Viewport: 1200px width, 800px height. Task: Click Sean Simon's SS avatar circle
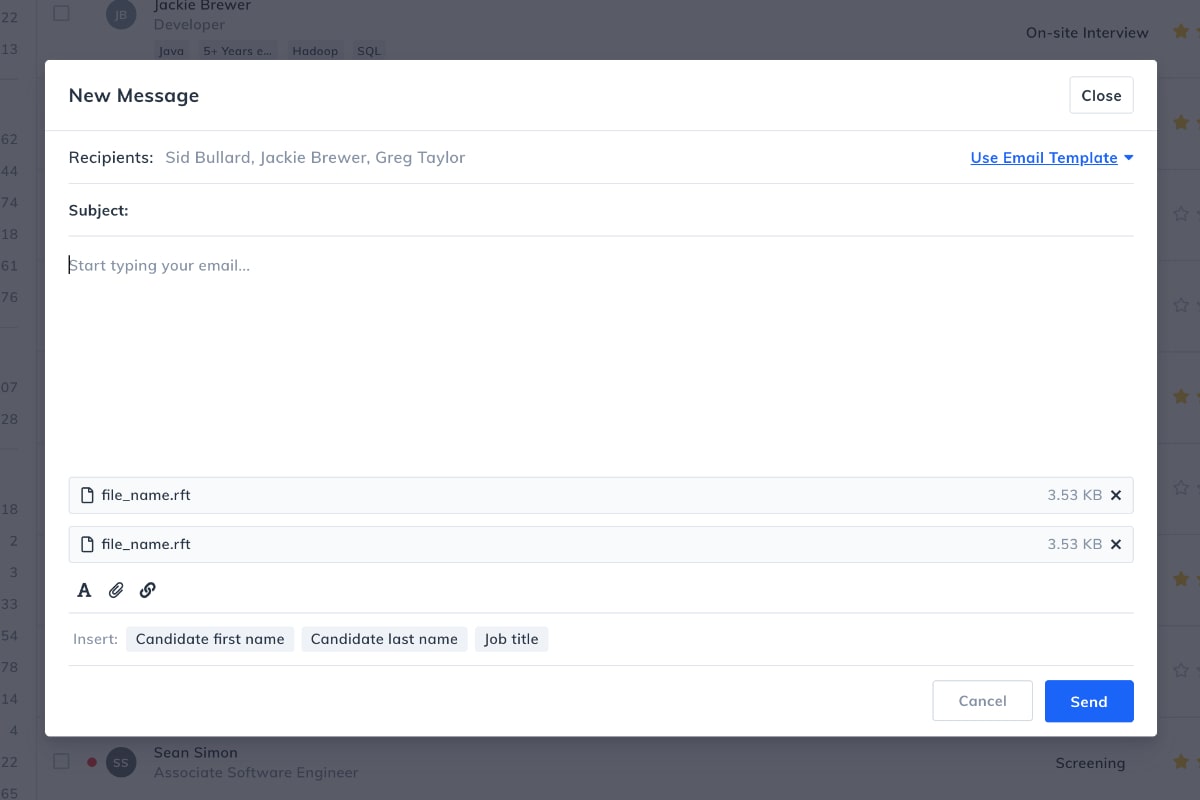(x=121, y=762)
